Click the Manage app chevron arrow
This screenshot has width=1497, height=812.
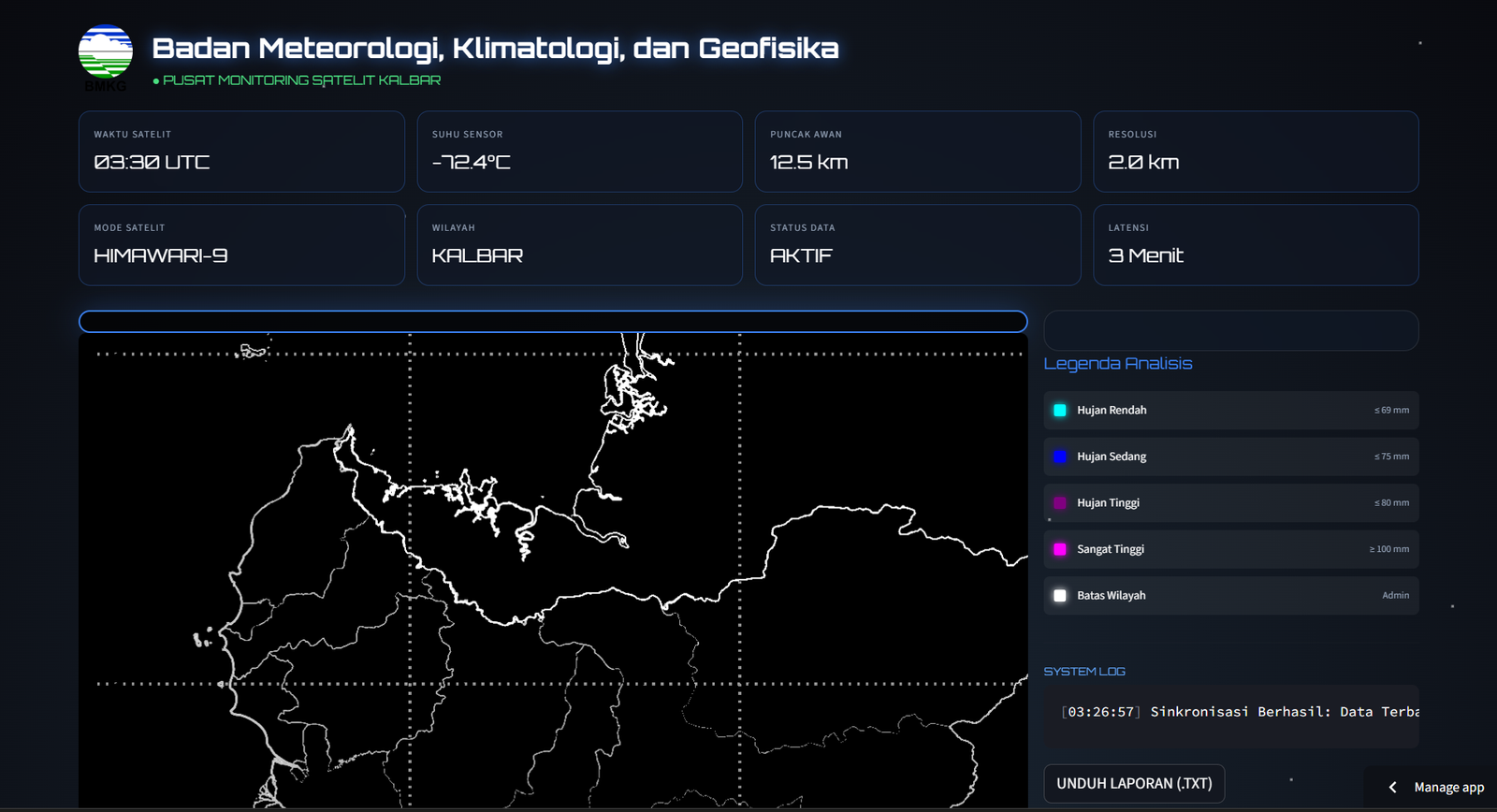click(1392, 788)
